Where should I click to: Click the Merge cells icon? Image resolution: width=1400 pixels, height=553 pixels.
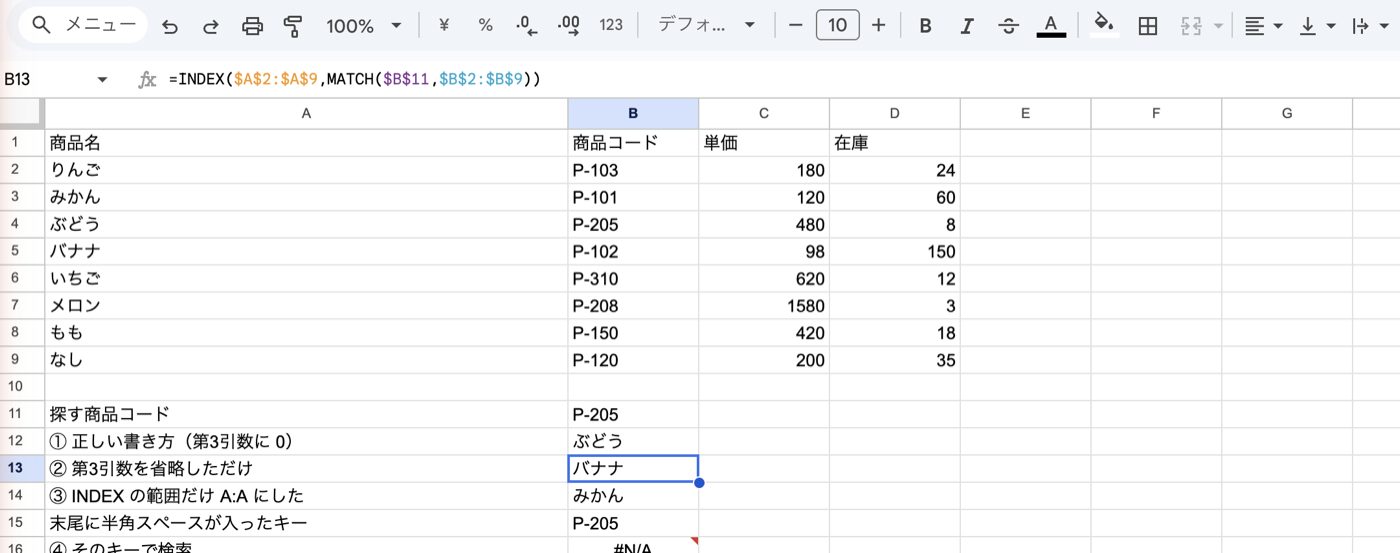coord(1191,26)
